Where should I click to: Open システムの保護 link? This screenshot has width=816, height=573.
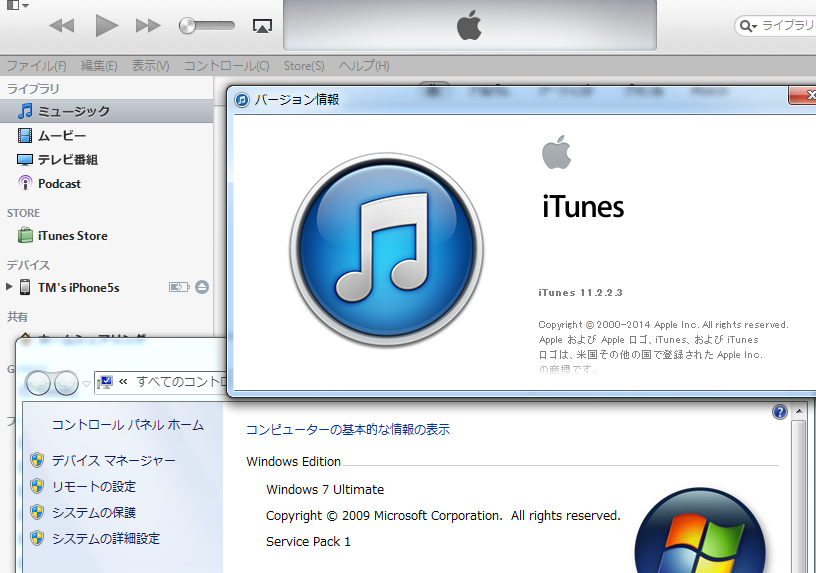pos(94,513)
